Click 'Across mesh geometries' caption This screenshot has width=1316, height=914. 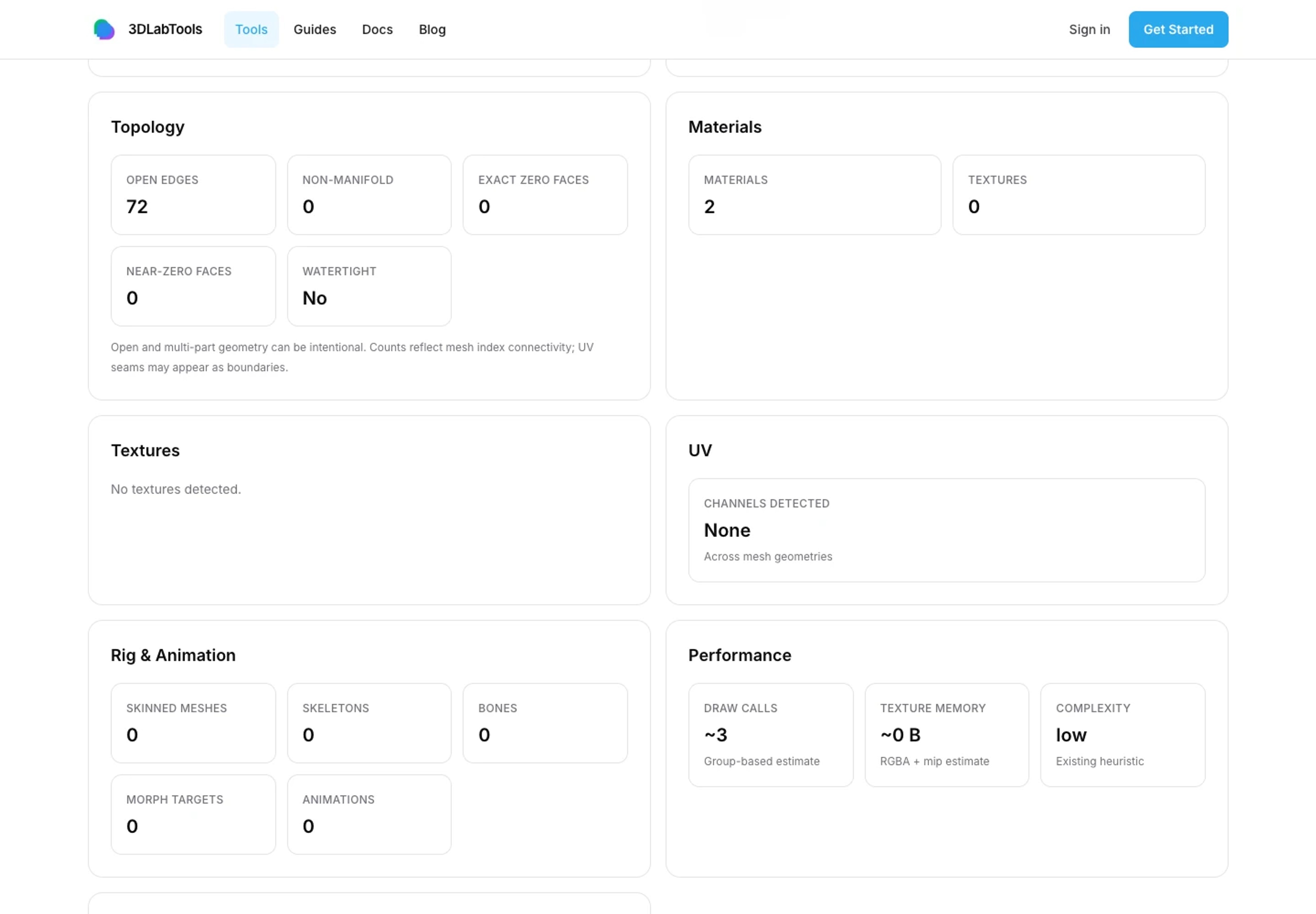click(x=767, y=556)
